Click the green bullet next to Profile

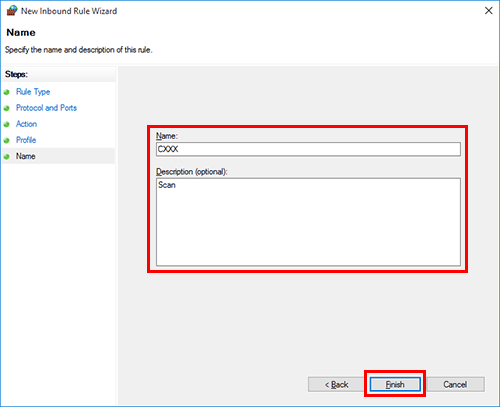(x=7, y=140)
